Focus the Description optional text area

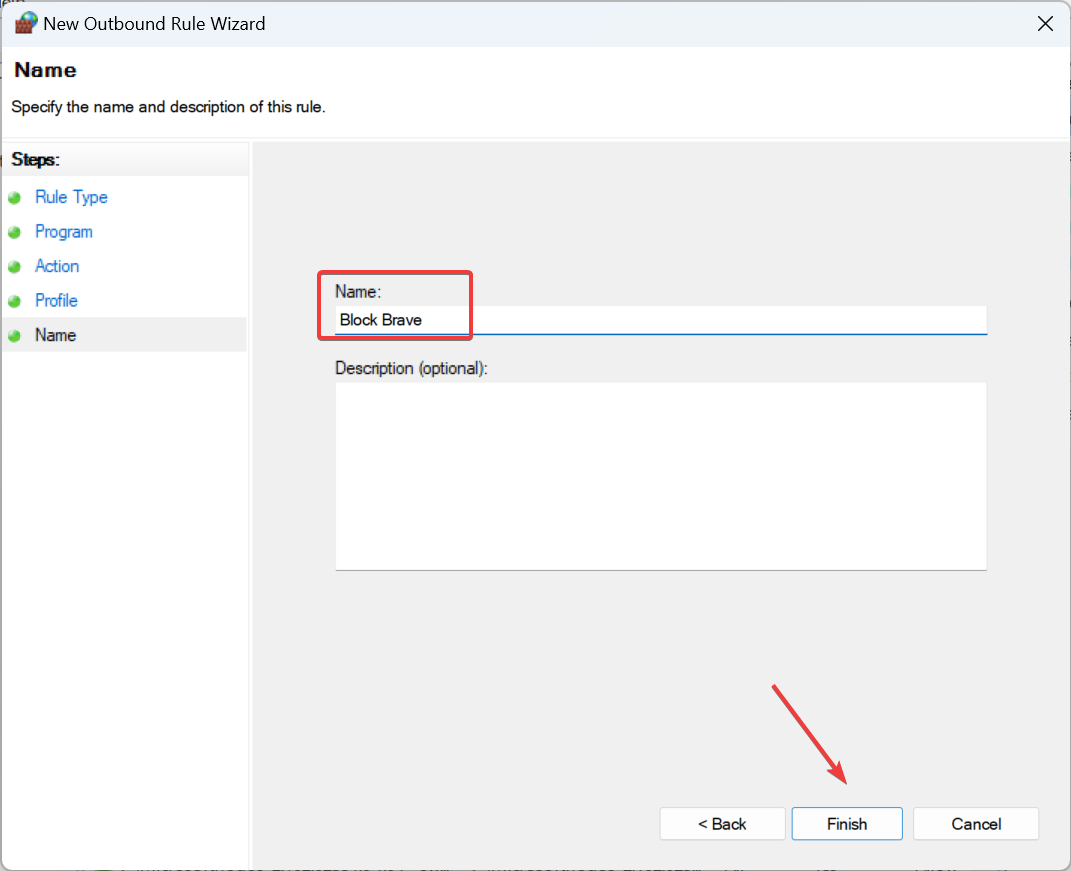pos(660,476)
